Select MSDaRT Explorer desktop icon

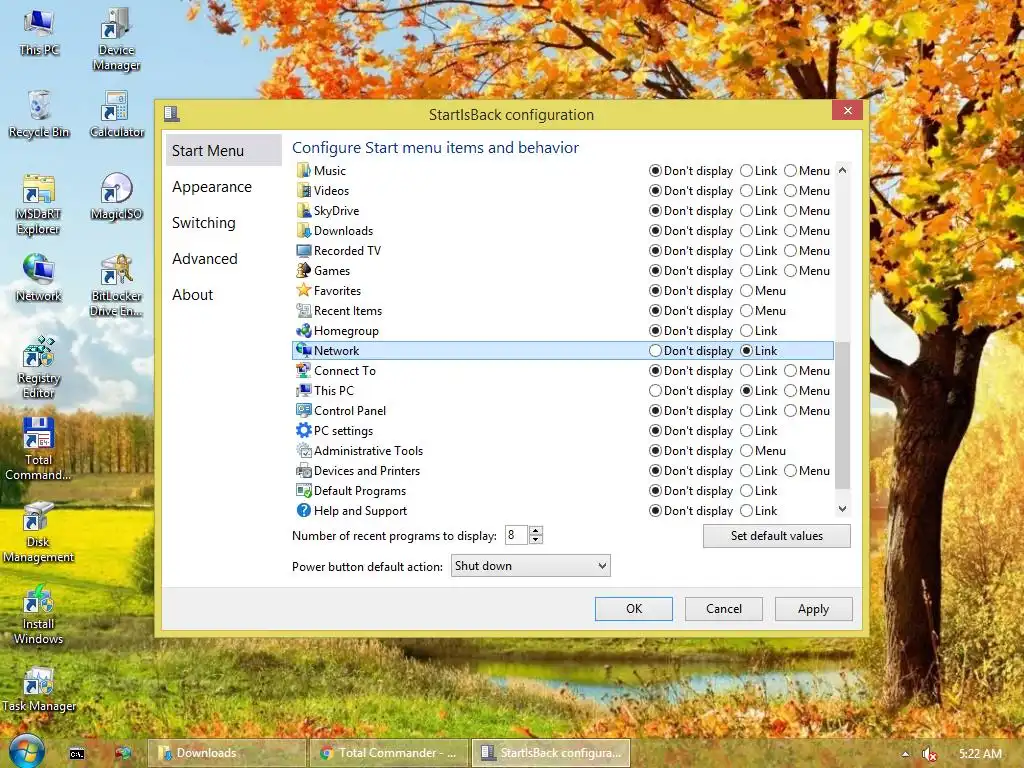click(39, 204)
